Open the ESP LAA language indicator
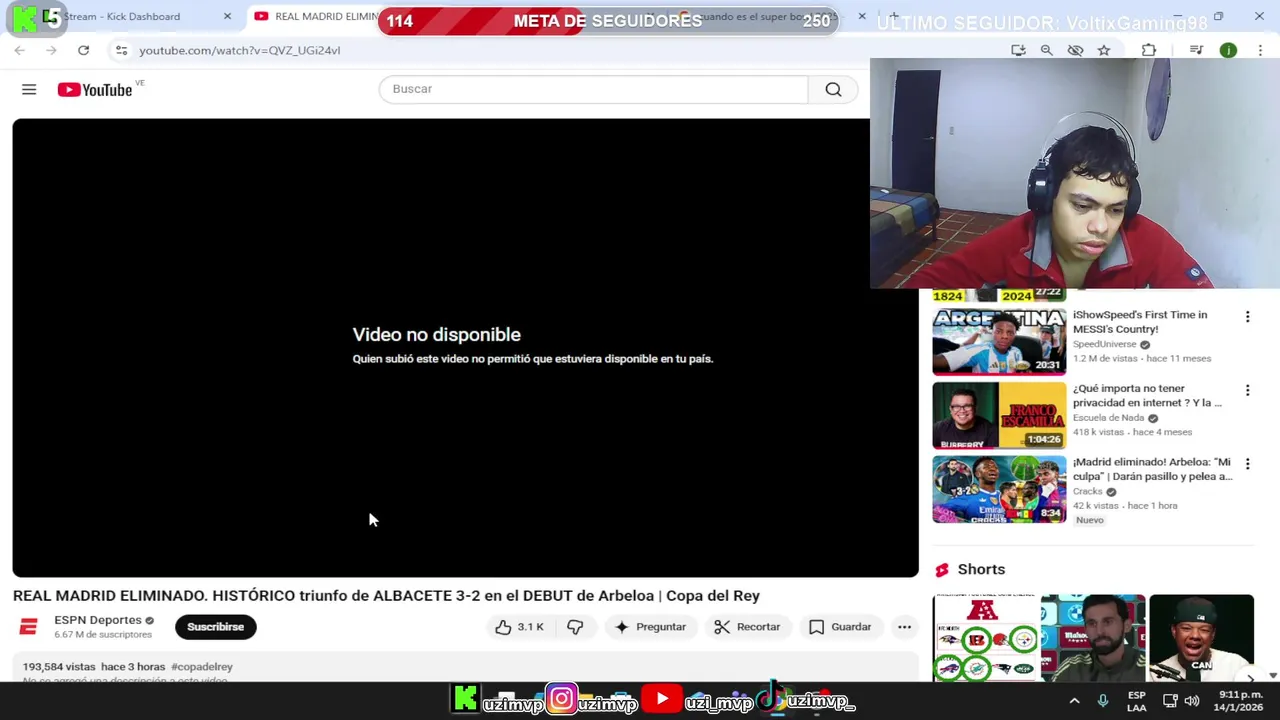Image resolution: width=1280 pixels, height=720 pixels. click(x=1137, y=701)
